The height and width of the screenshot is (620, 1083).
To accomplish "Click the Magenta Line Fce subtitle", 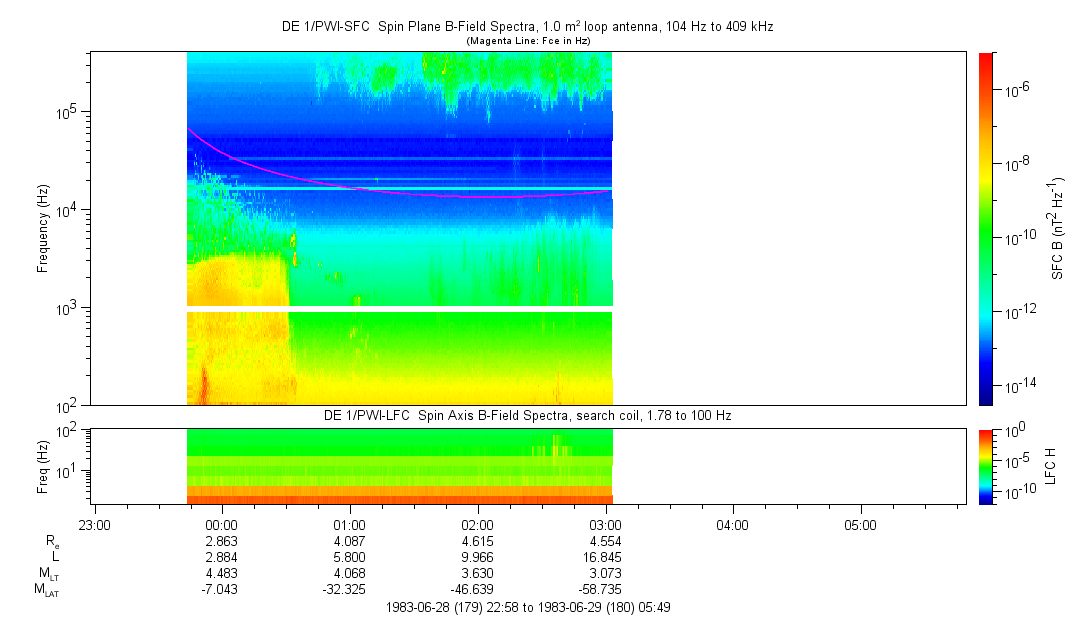I will (x=528, y=40).
